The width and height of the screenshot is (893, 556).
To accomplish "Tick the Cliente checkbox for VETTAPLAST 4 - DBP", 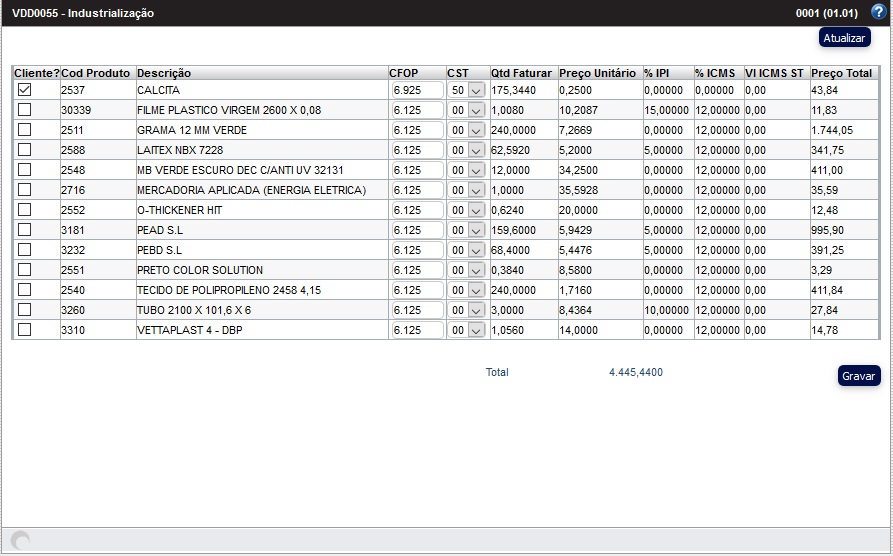I will pos(25,330).
